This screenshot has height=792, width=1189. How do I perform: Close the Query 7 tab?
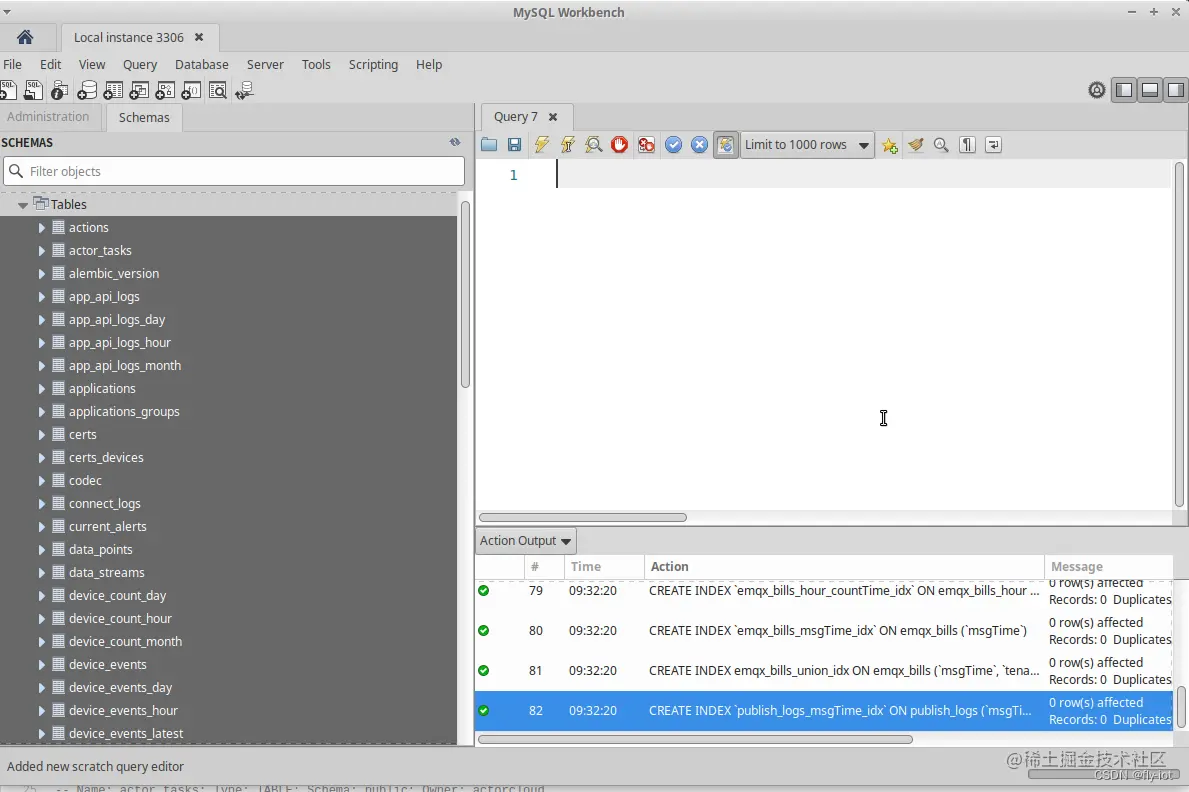point(553,117)
